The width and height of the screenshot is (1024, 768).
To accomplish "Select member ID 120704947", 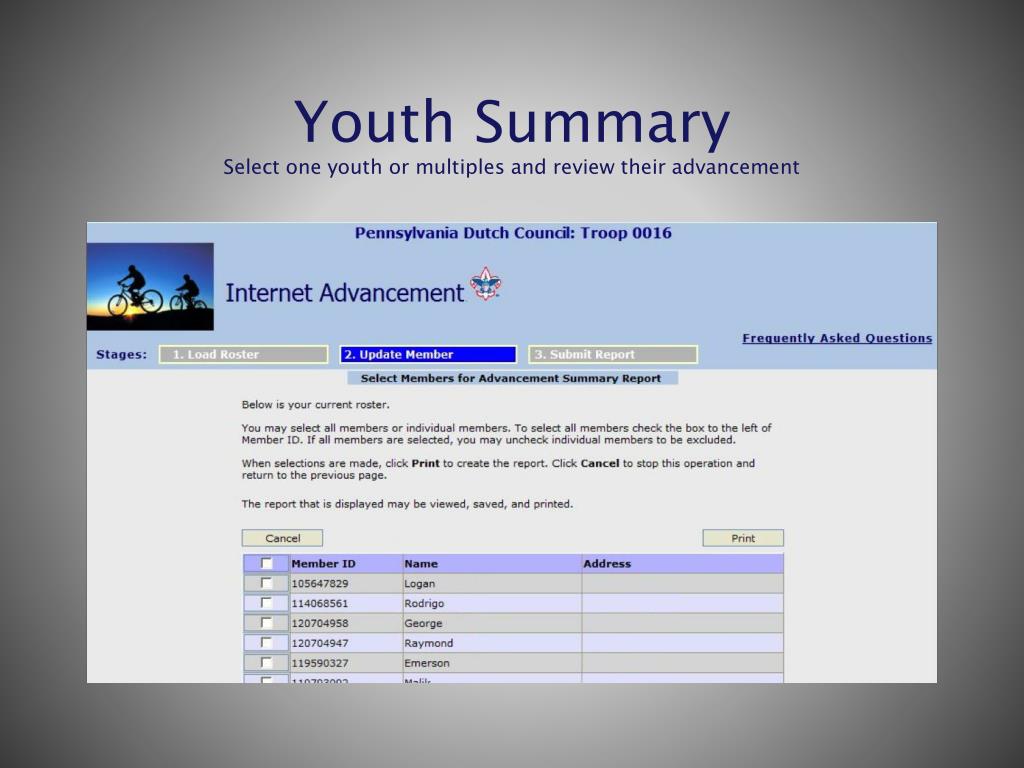I will coord(320,643).
